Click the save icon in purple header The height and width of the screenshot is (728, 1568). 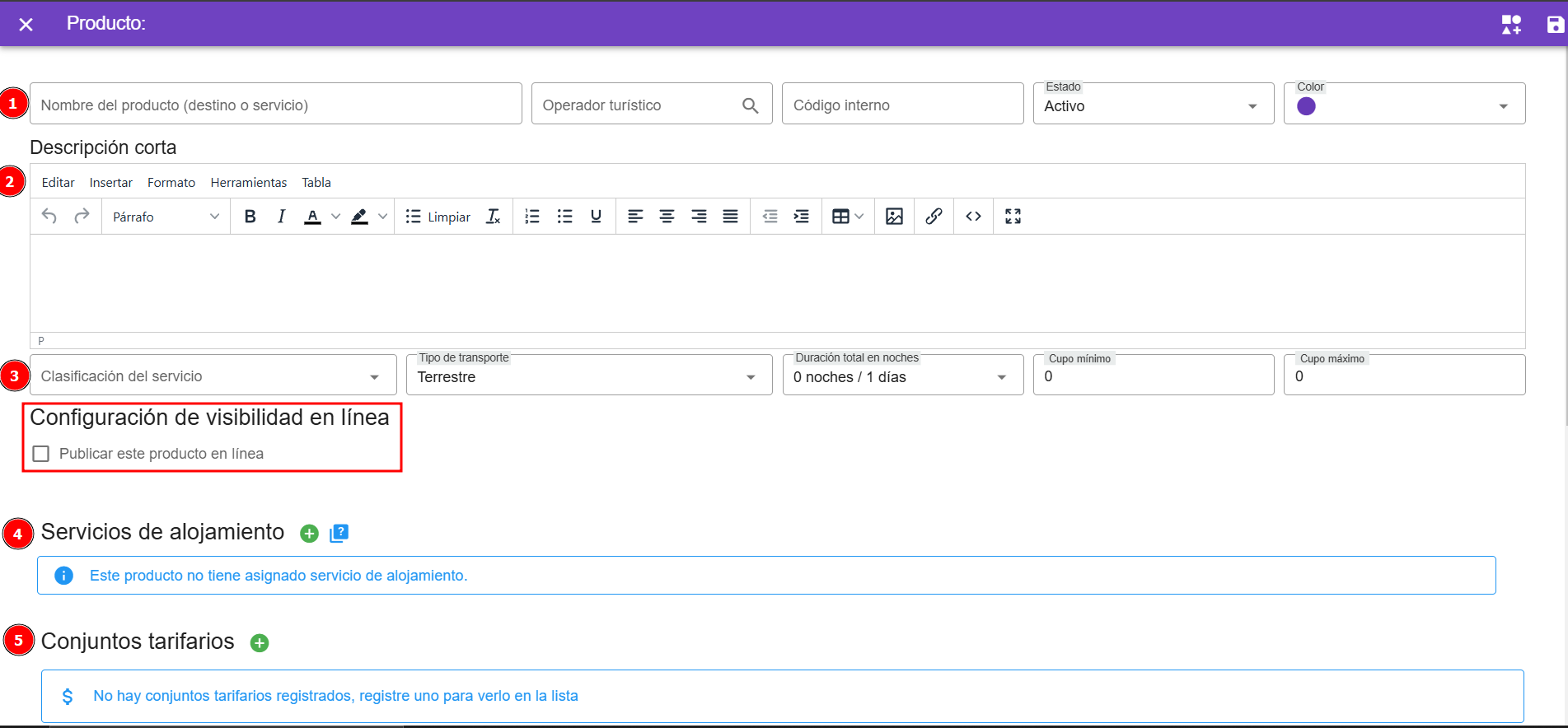pos(1555,25)
